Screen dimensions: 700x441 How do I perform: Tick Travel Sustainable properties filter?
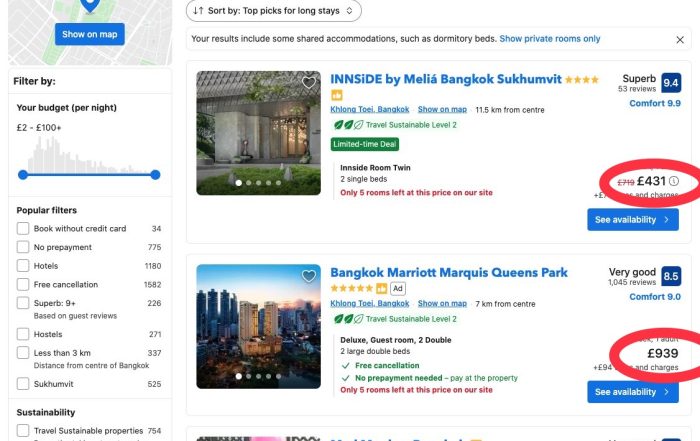click(23, 431)
